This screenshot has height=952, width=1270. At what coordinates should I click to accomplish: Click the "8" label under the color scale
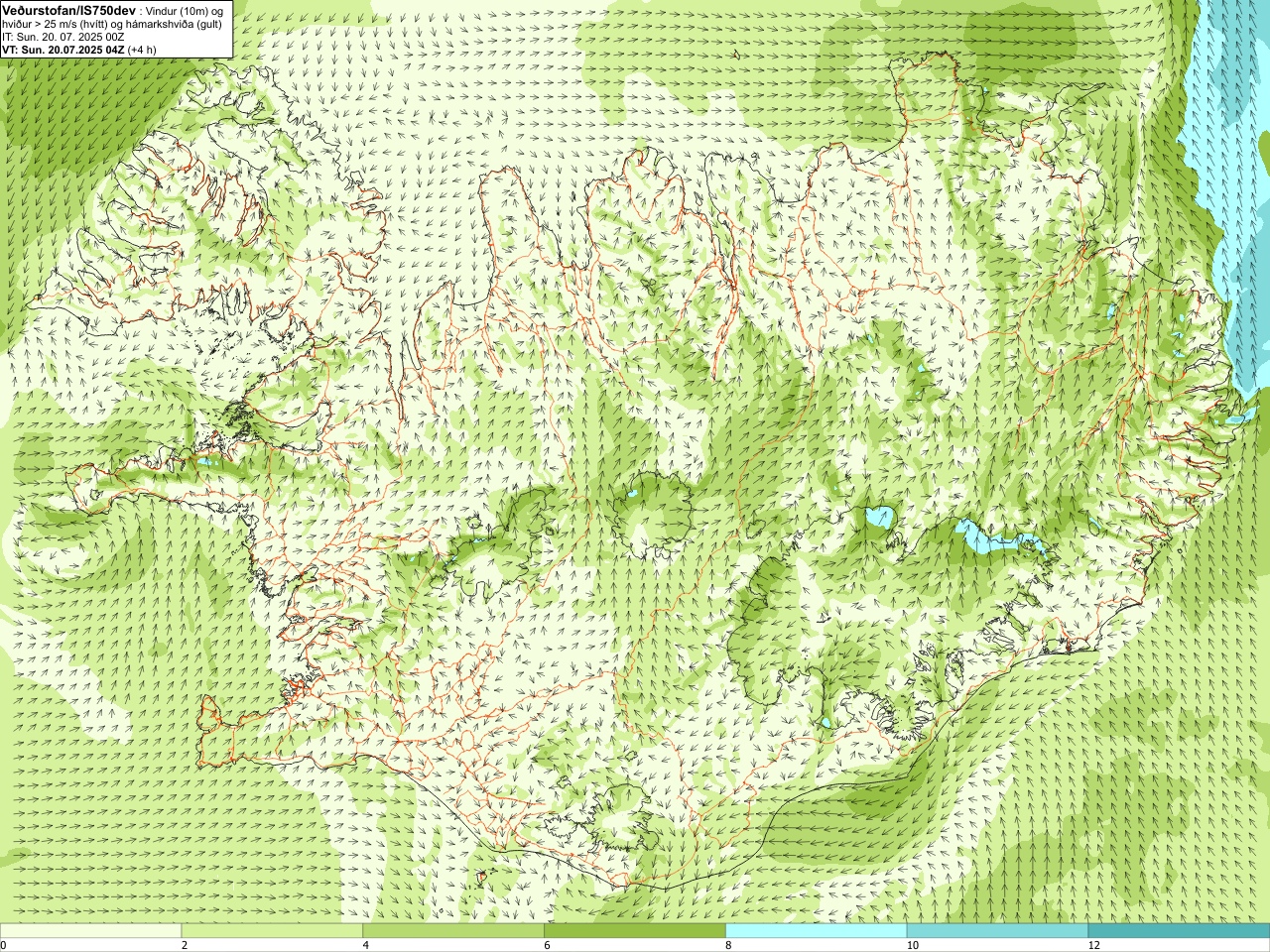(x=729, y=946)
